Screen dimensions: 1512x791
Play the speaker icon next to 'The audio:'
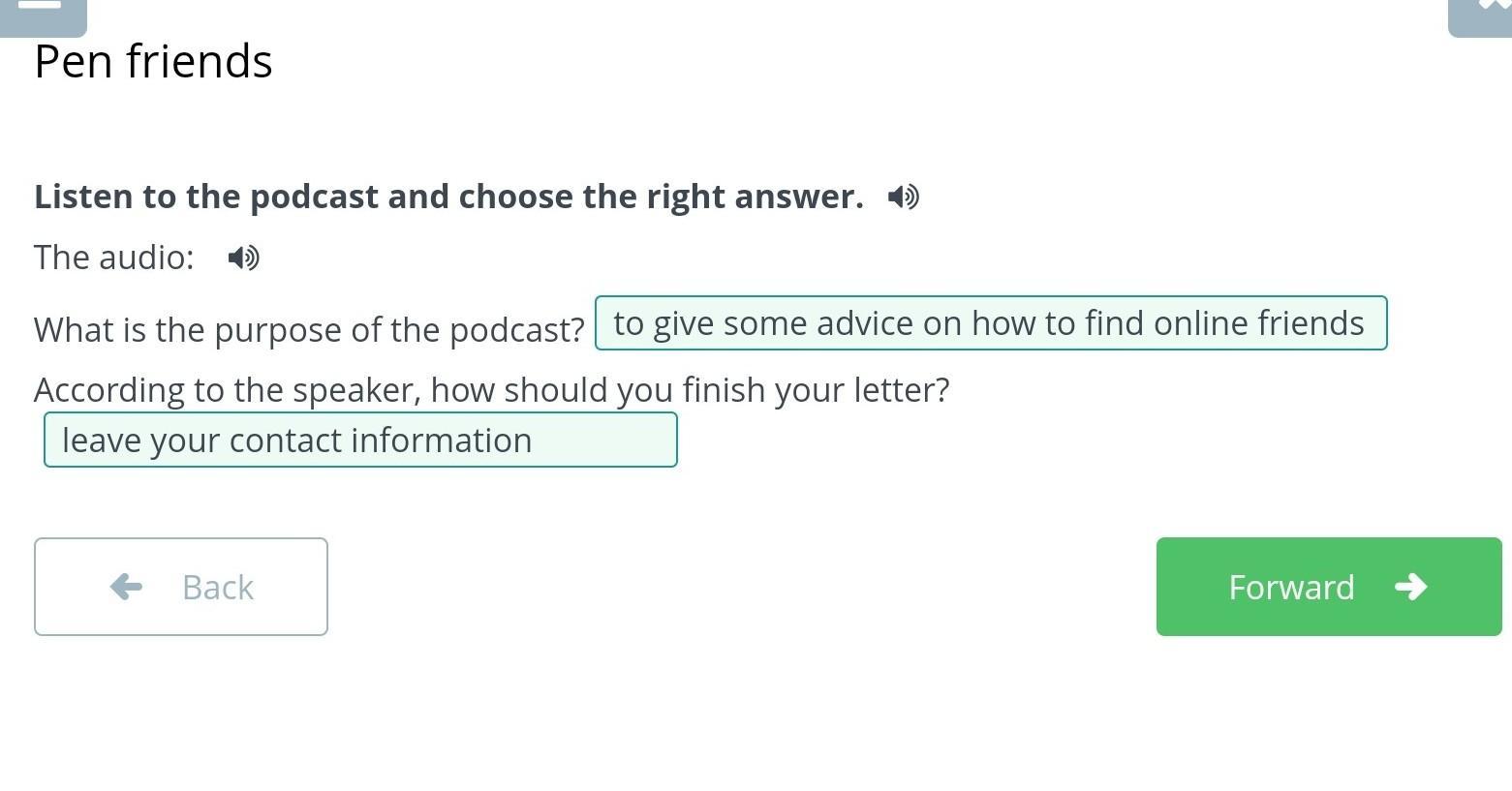[244, 258]
